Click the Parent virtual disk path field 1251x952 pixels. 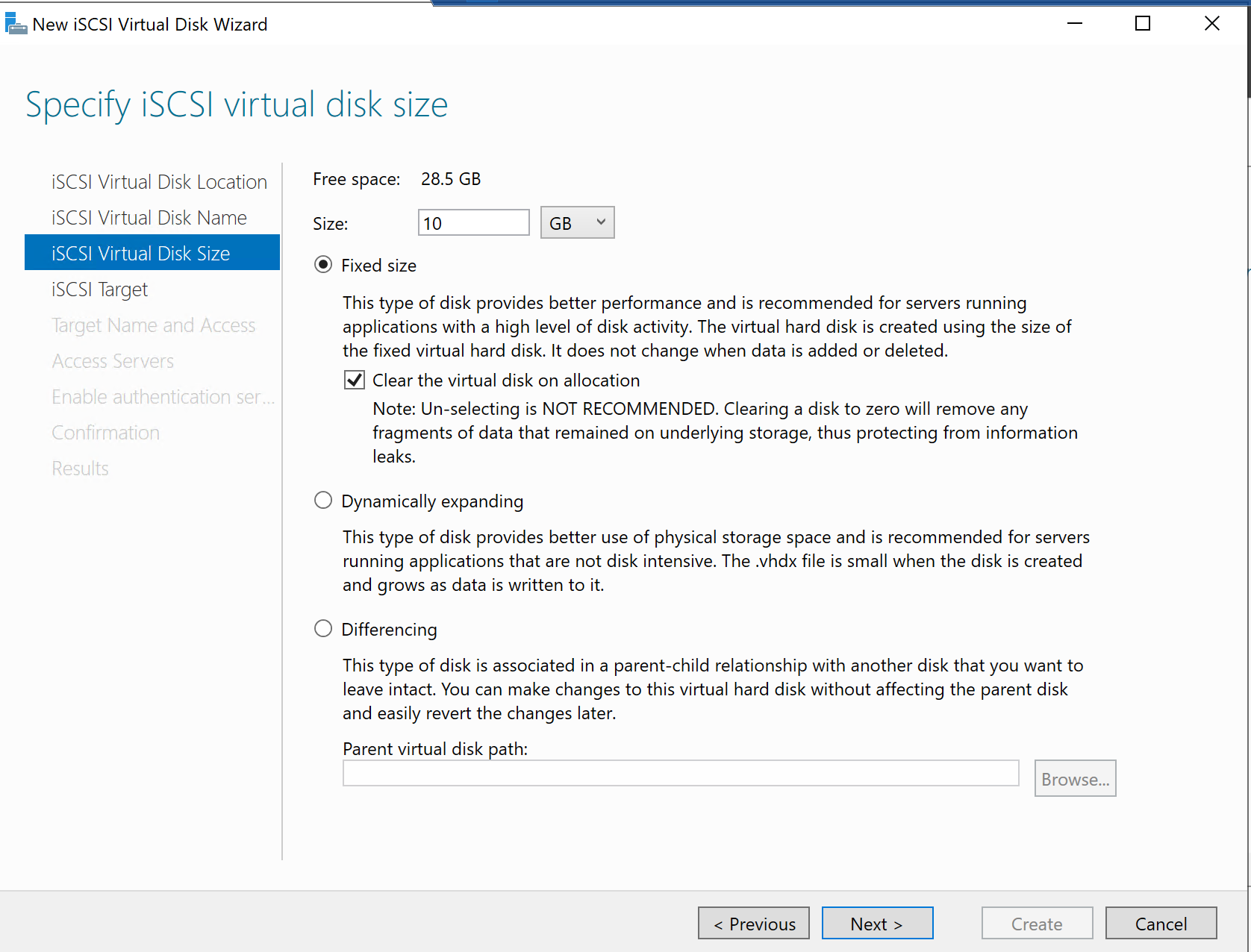point(680,773)
